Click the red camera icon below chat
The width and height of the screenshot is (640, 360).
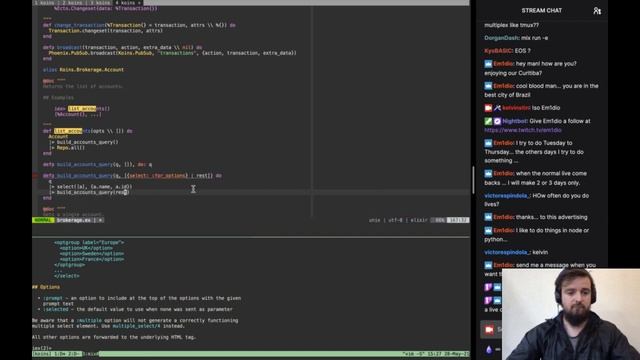[489, 329]
